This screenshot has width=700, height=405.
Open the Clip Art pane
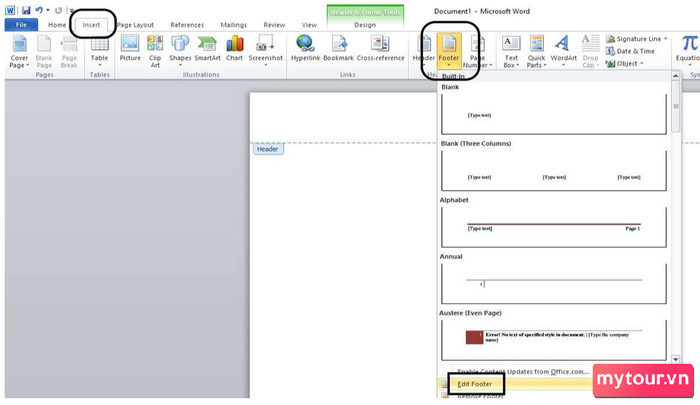pos(155,51)
